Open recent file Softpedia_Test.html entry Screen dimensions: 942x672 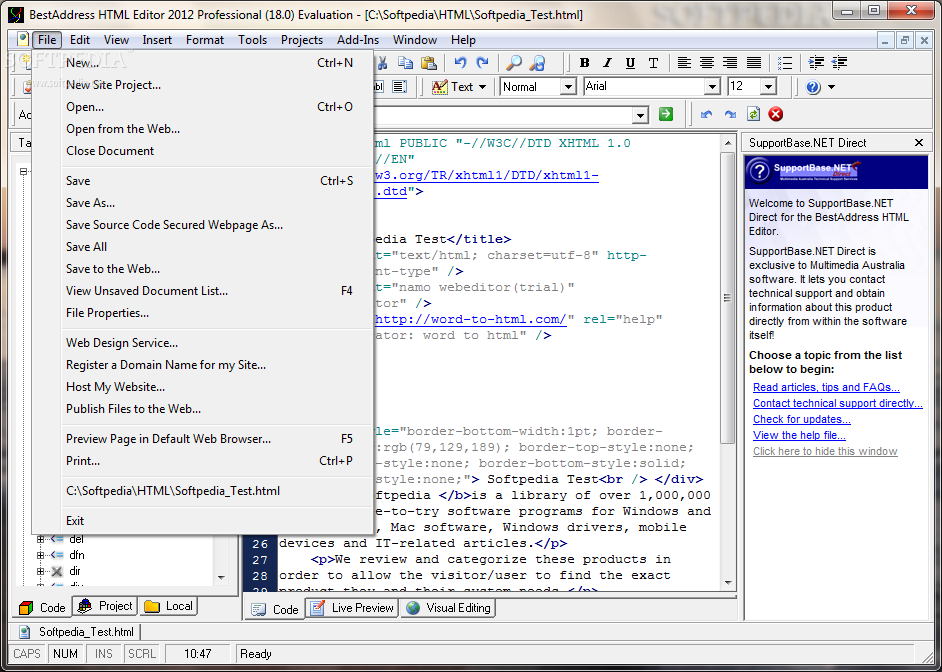pos(202,491)
